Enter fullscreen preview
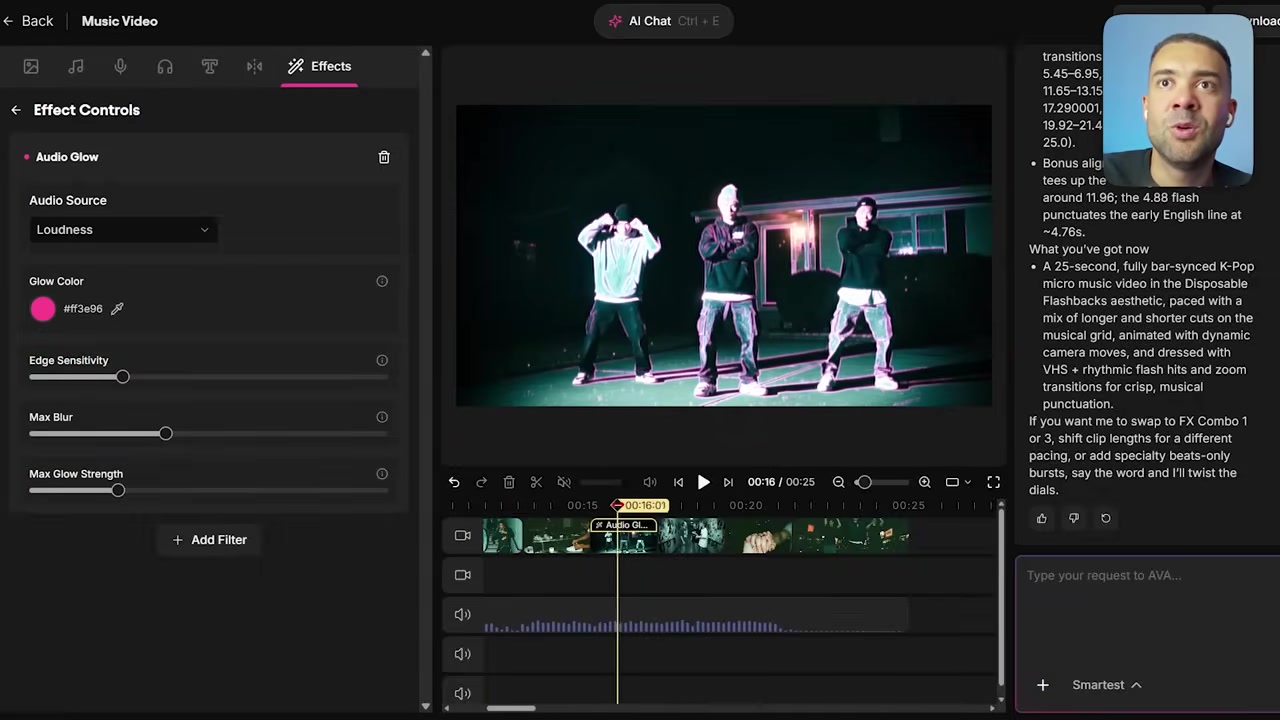The height and width of the screenshot is (720, 1280). [x=994, y=482]
